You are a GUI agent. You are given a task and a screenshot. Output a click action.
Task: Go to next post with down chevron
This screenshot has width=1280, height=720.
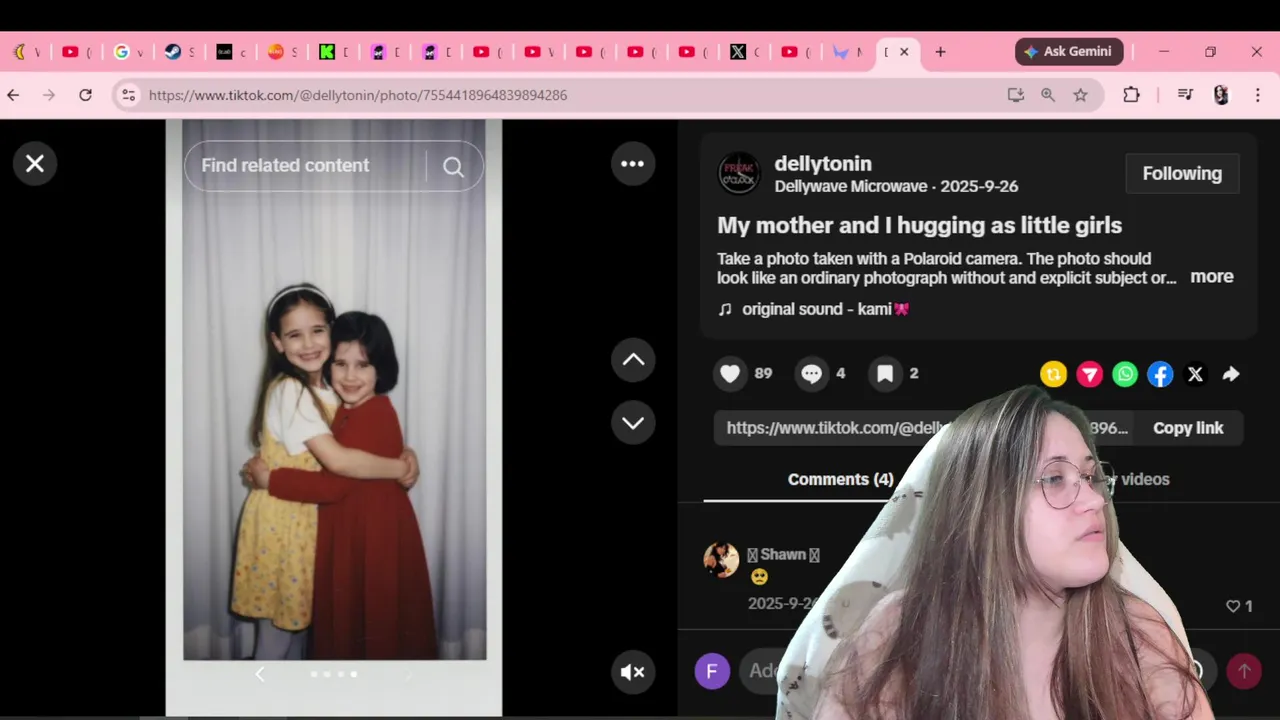(633, 422)
